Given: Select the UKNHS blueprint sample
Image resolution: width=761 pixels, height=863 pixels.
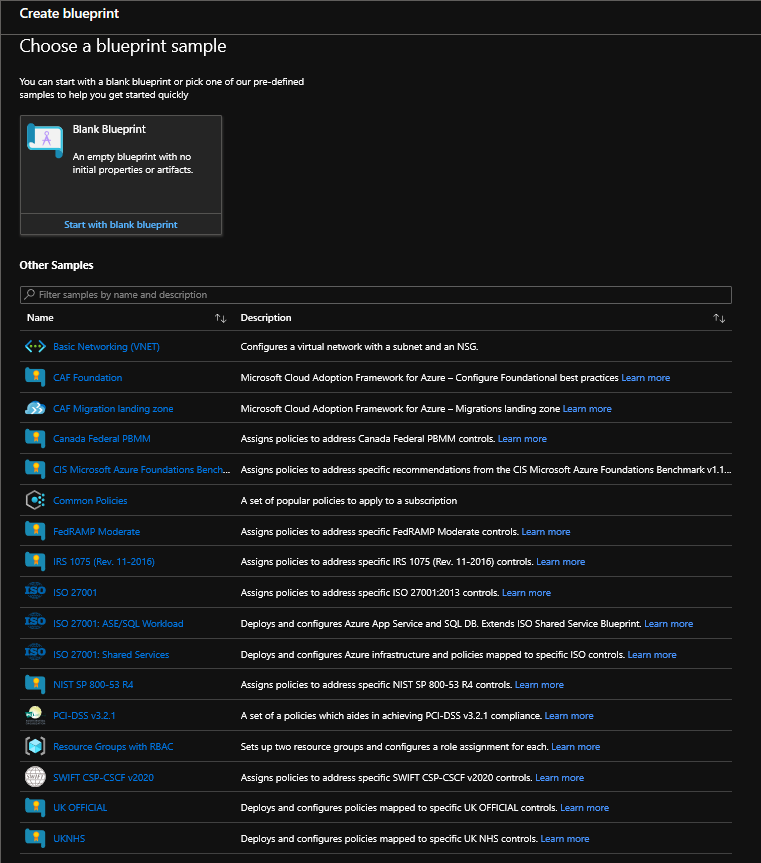Looking at the screenshot, I should 69,839.
